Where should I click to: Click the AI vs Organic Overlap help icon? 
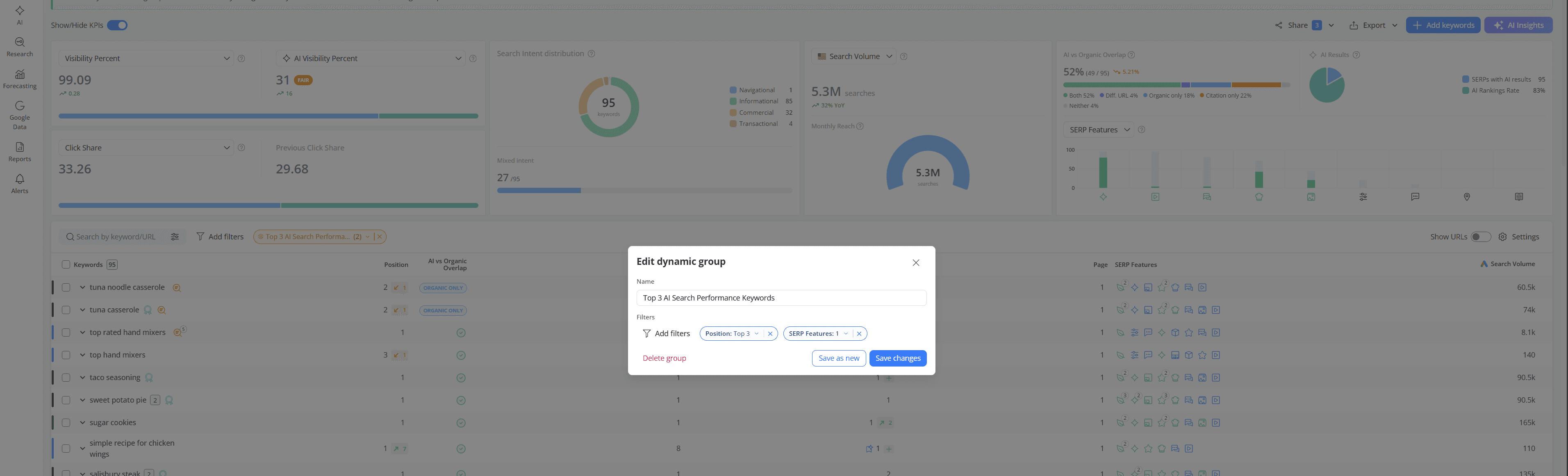pos(1131,55)
